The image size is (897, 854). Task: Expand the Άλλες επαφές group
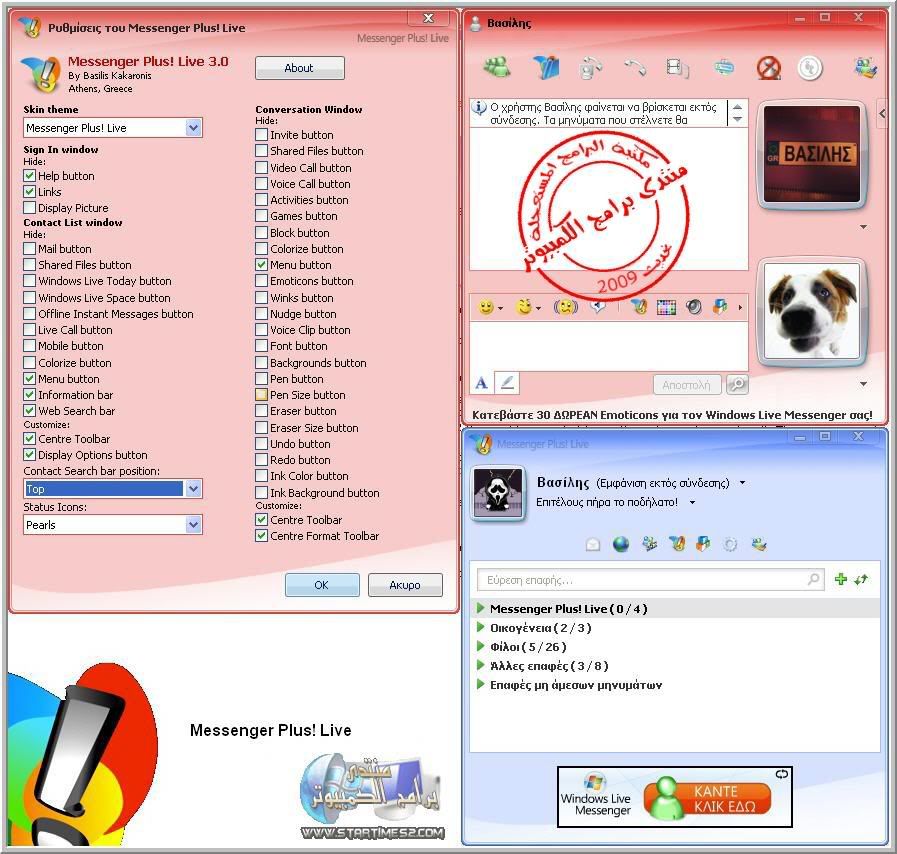point(481,665)
